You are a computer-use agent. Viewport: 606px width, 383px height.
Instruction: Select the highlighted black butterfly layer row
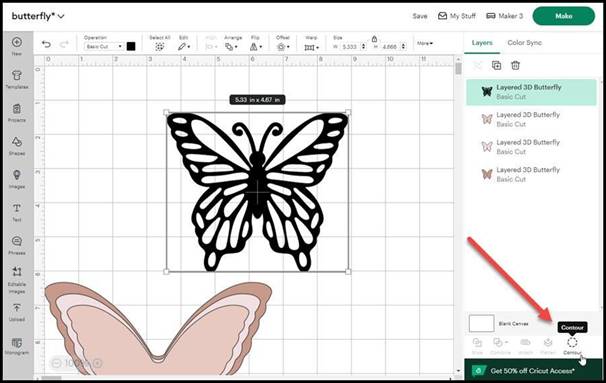531,92
